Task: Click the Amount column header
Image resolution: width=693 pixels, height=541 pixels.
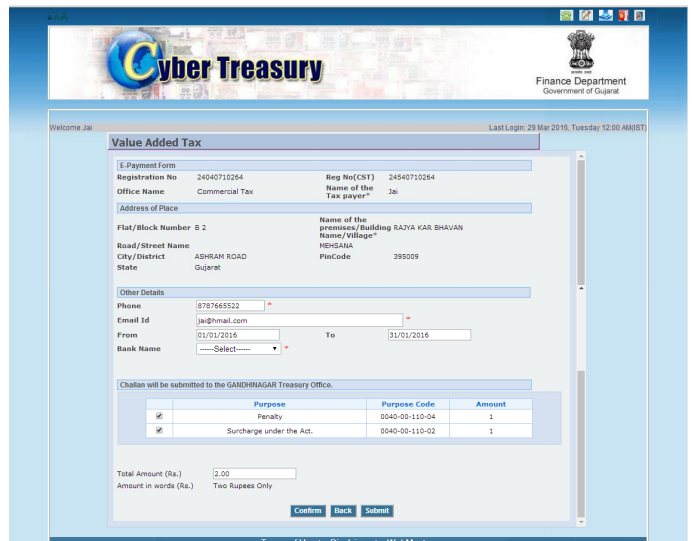Action: [491, 404]
